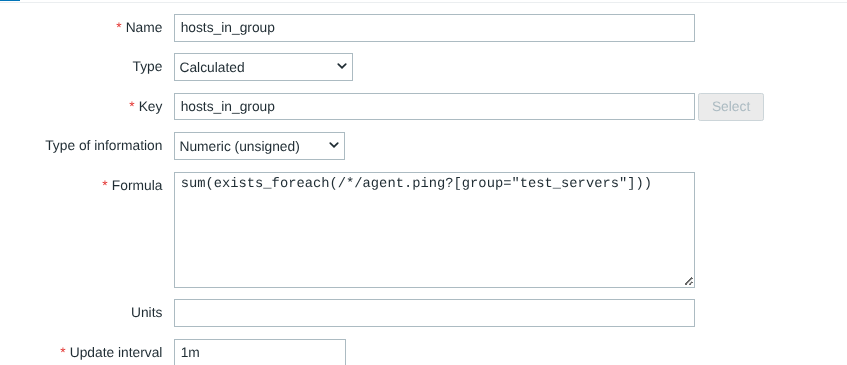The width and height of the screenshot is (847, 365).
Task: Click the Formula textarea resize handle
Action: [689, 281]
